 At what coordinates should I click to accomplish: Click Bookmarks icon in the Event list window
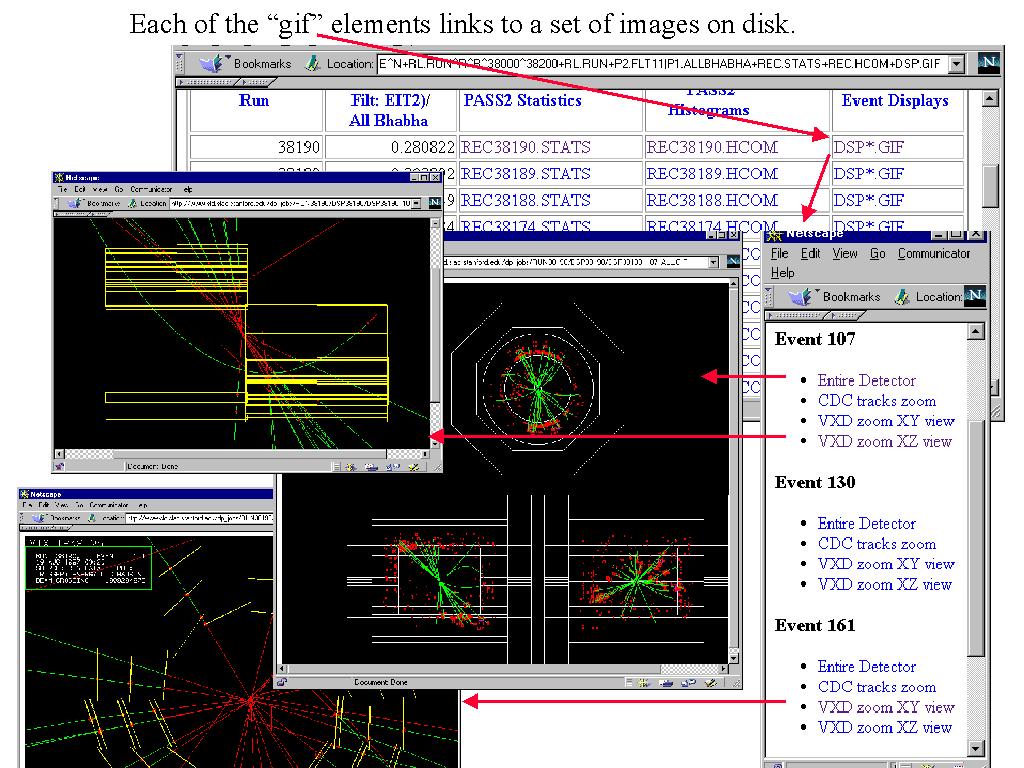[800, 296]
